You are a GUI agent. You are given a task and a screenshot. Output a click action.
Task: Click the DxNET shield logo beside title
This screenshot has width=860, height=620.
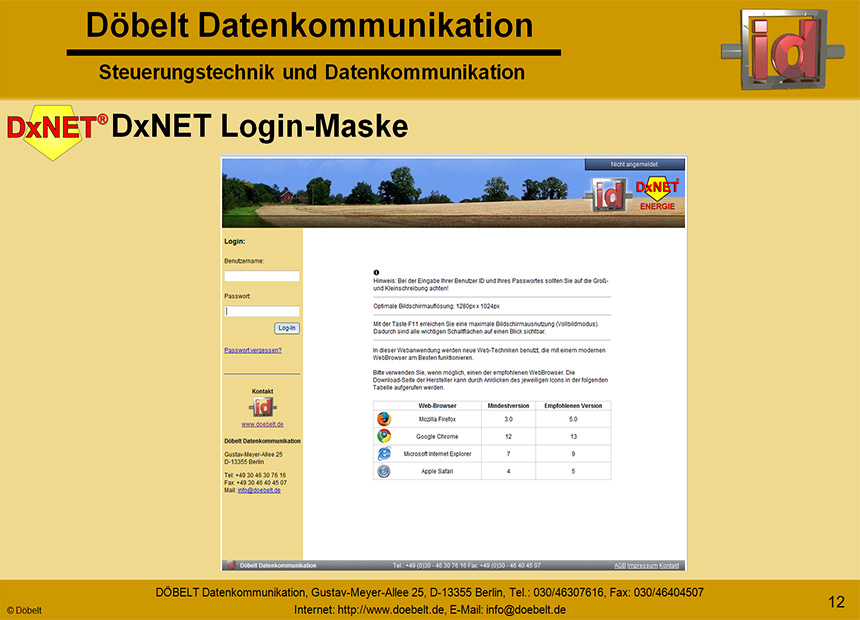[56, 132]
